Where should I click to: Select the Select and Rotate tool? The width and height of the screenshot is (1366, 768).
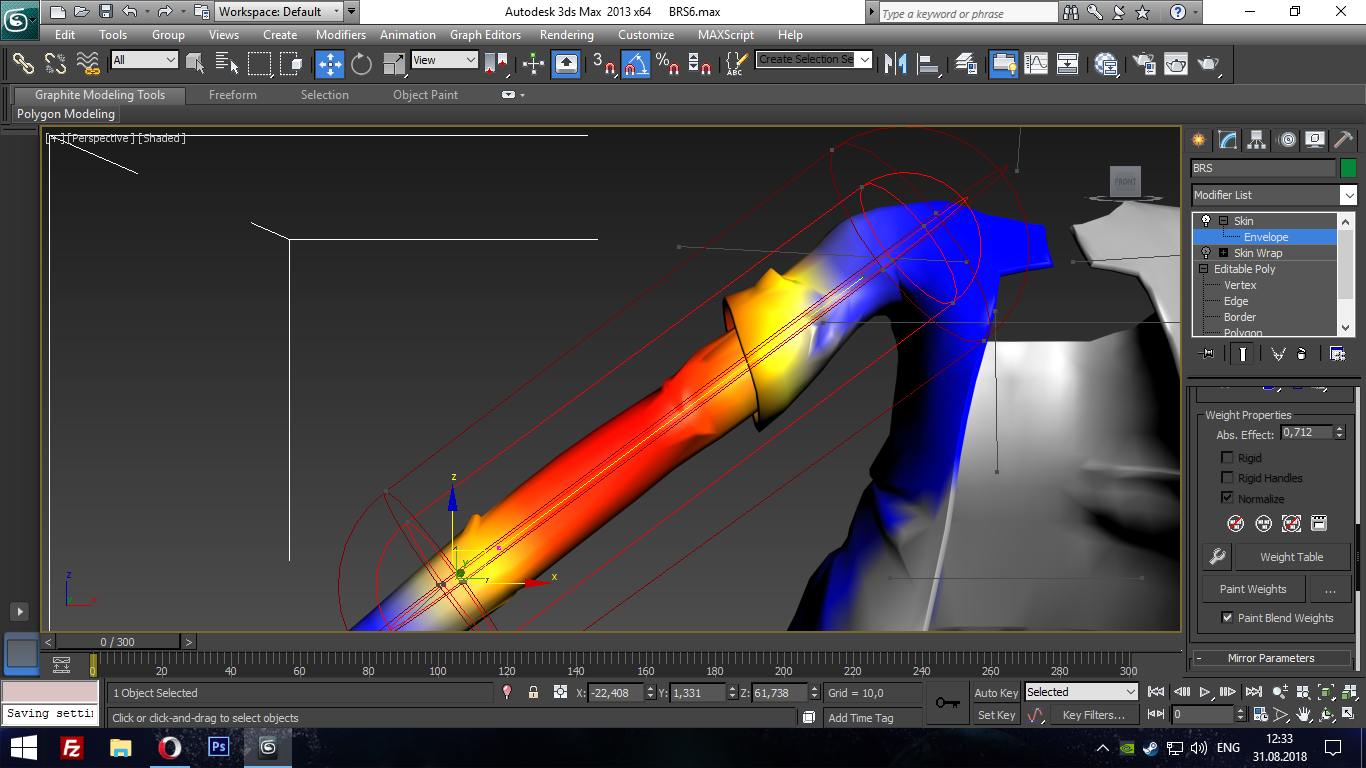pyautogui.click(x=361, y=64)
